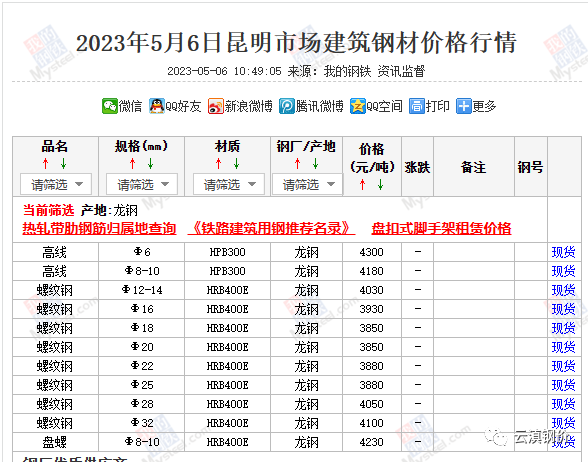Click 现货 link in the 高线 Φ6 row
Image resolution: width=588 pixels, height=462 pixels.
(x=563, y=252)
